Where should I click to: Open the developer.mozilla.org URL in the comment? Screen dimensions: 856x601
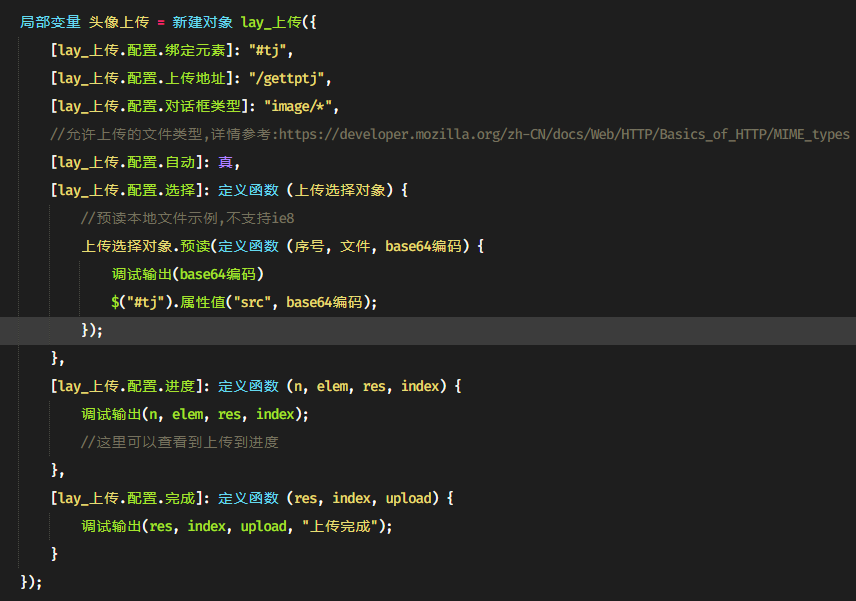coord(564,134)
